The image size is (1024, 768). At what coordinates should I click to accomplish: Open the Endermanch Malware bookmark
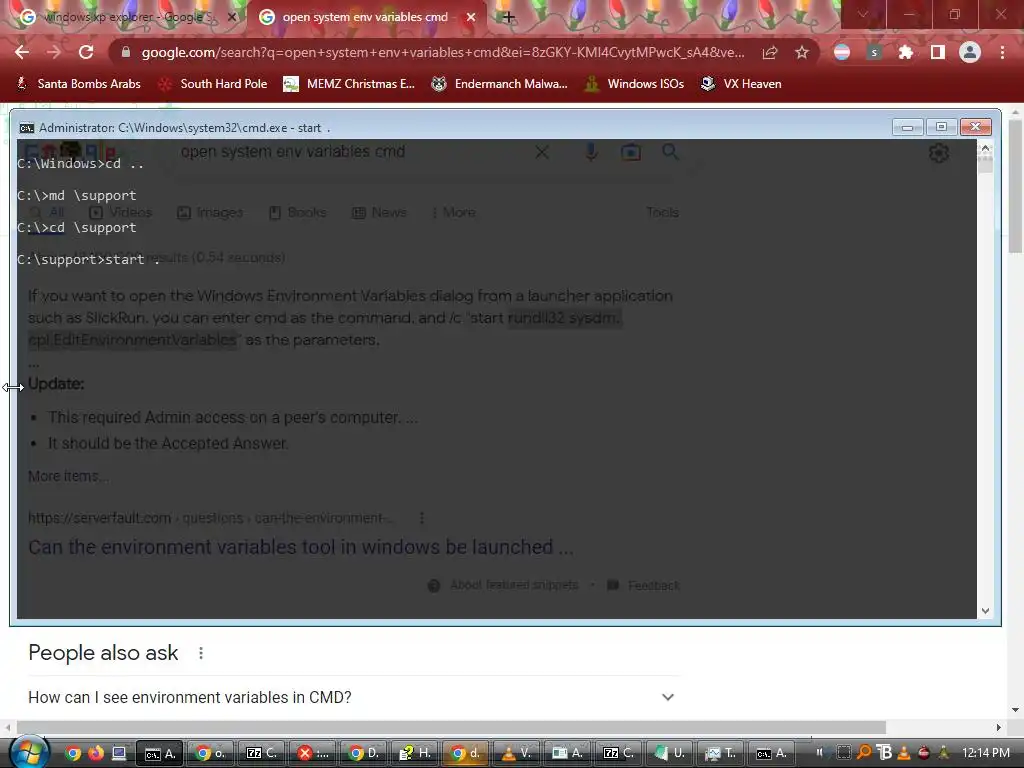500,84
